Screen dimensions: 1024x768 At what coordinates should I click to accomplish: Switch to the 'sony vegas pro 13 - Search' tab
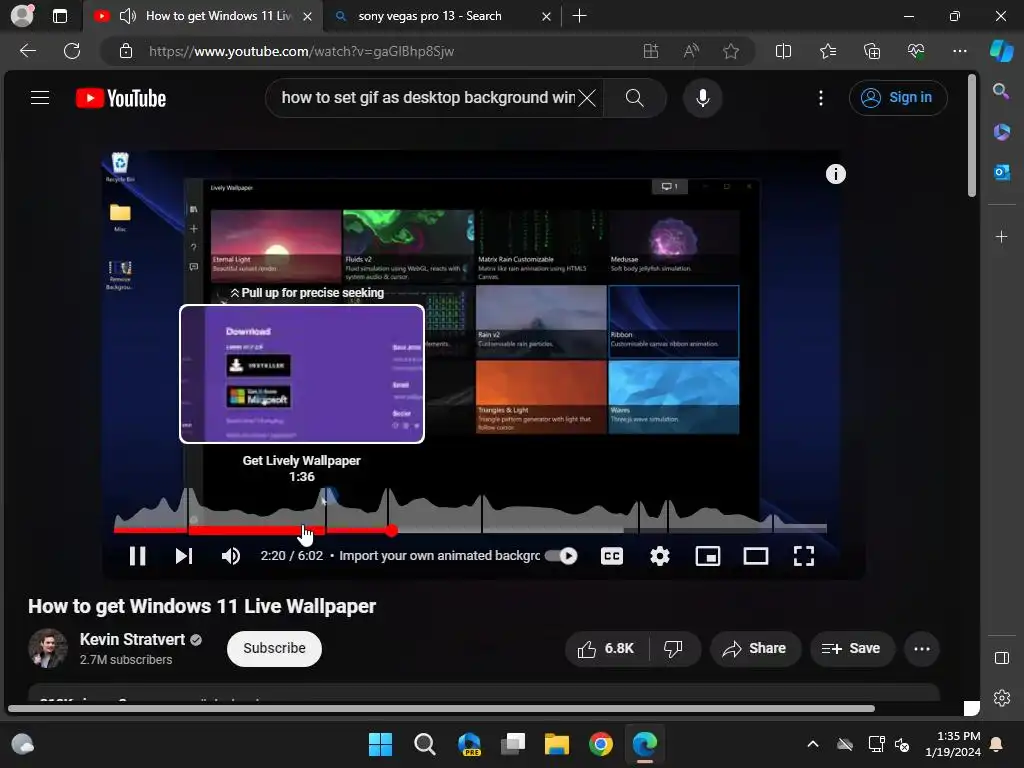click(x=441, y=16)
